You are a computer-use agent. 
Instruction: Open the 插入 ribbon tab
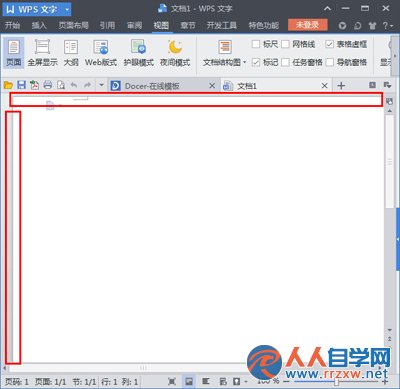(x=39, y=25)
